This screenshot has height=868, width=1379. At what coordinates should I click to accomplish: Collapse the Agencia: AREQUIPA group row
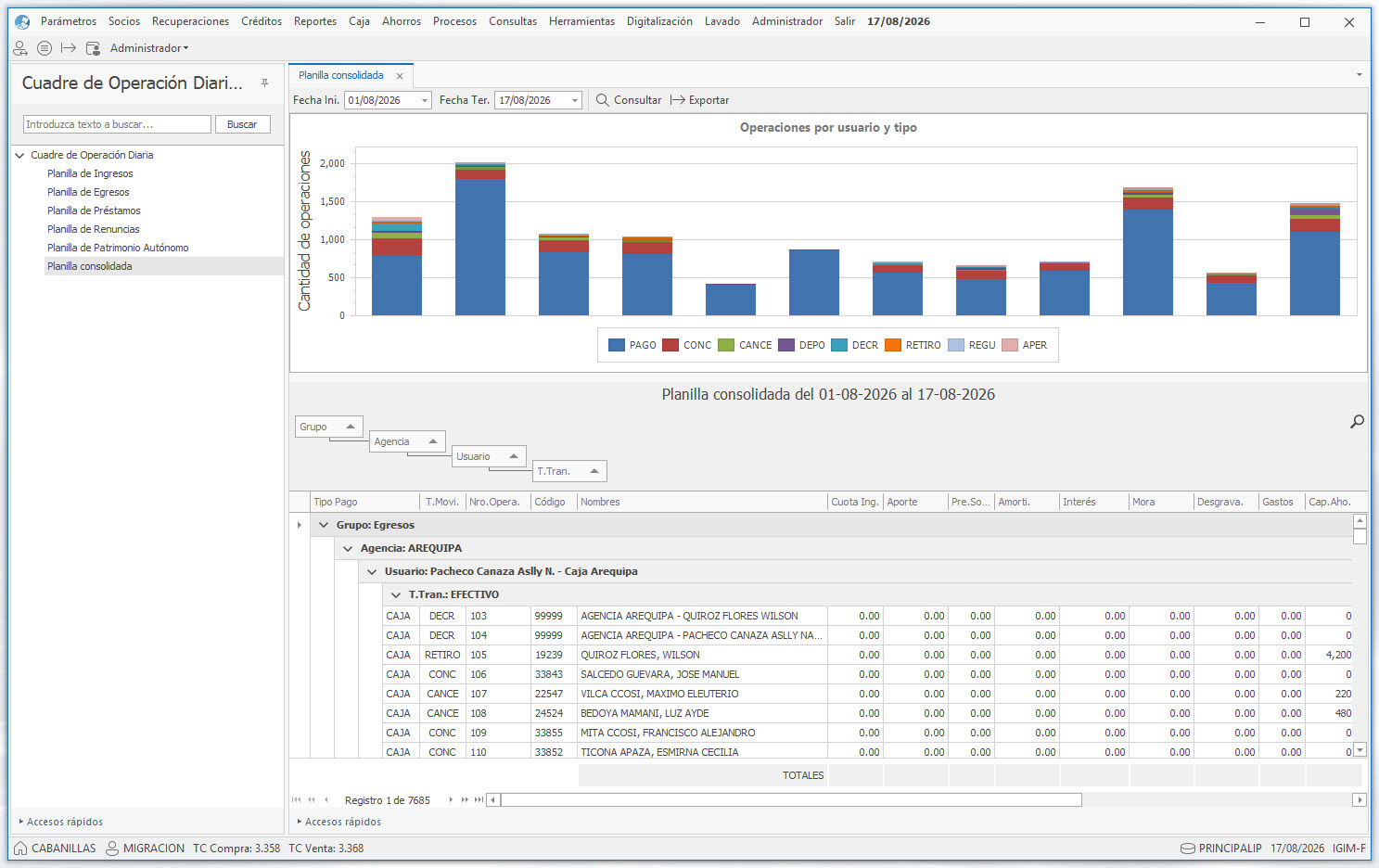tap(348, 548)
